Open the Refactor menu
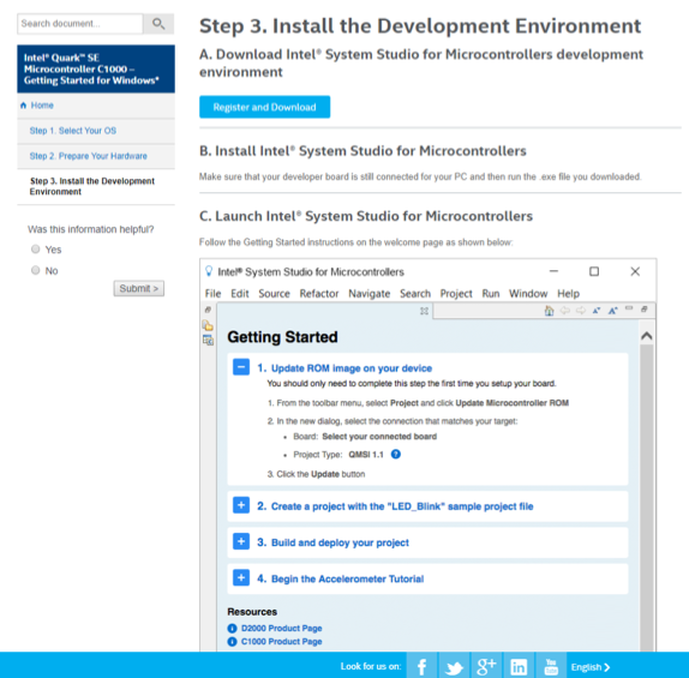The width and height of the screenshot is (689, 678). point(319,294)
